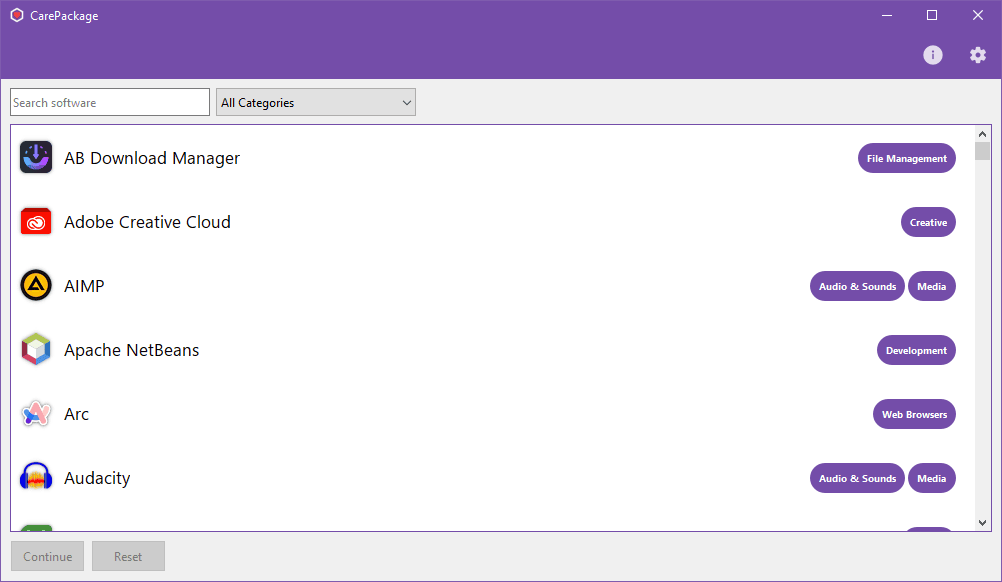Click the Creative tag on Adobe row
Image resolution: width=1002 pixels, height=582 pixels.
(x=929, y=222)
